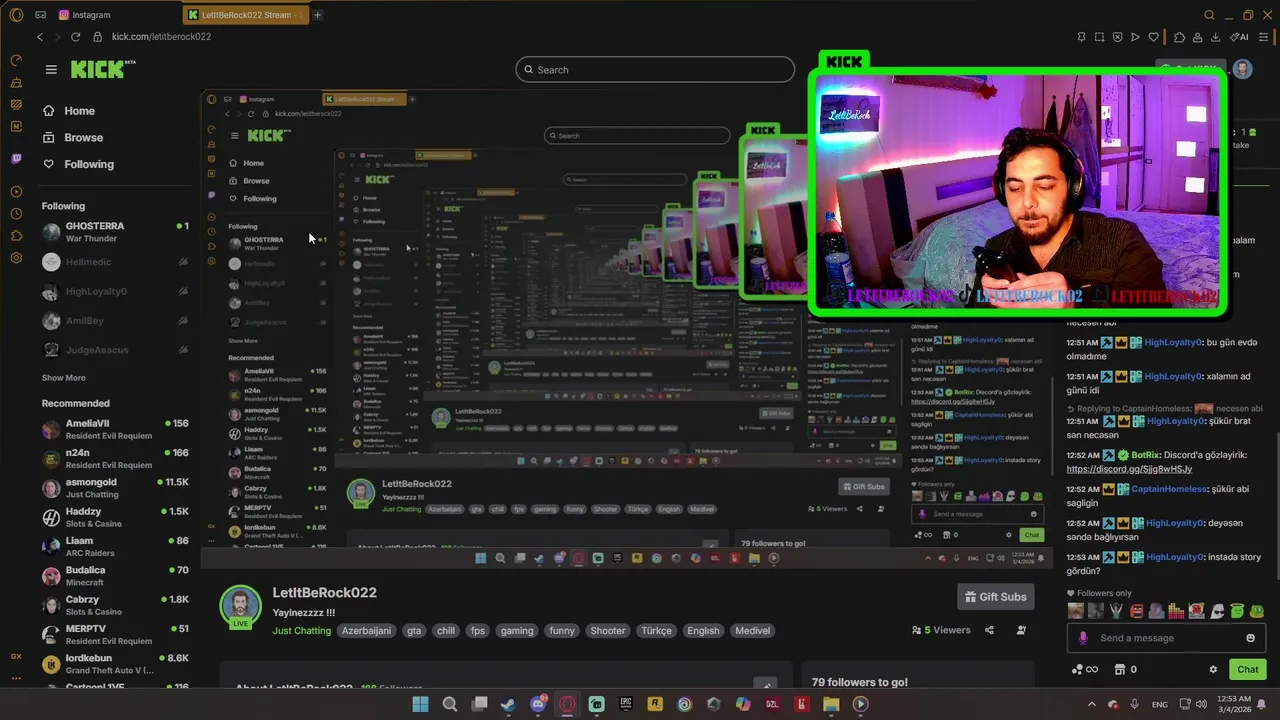This screenshot has height=720, width=1280.
Task: Open the browser downloads icon
Action: point(1215,37)
